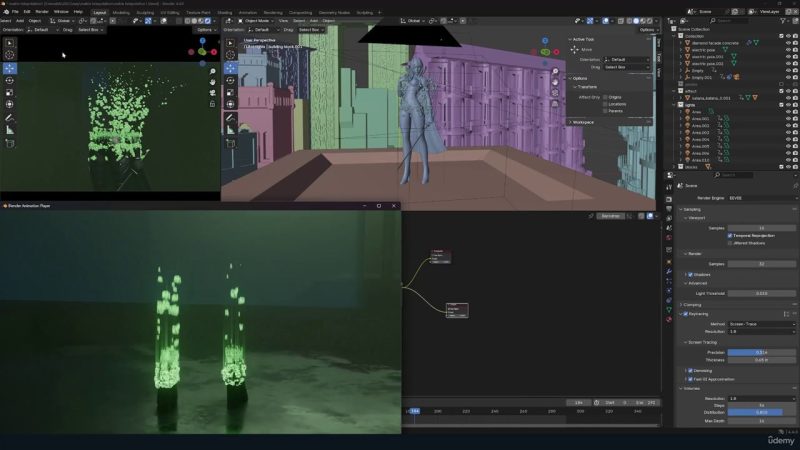800x450 pixels.
Task: Open the raytracing Method dropdown
Action: [x=761, y=324]
